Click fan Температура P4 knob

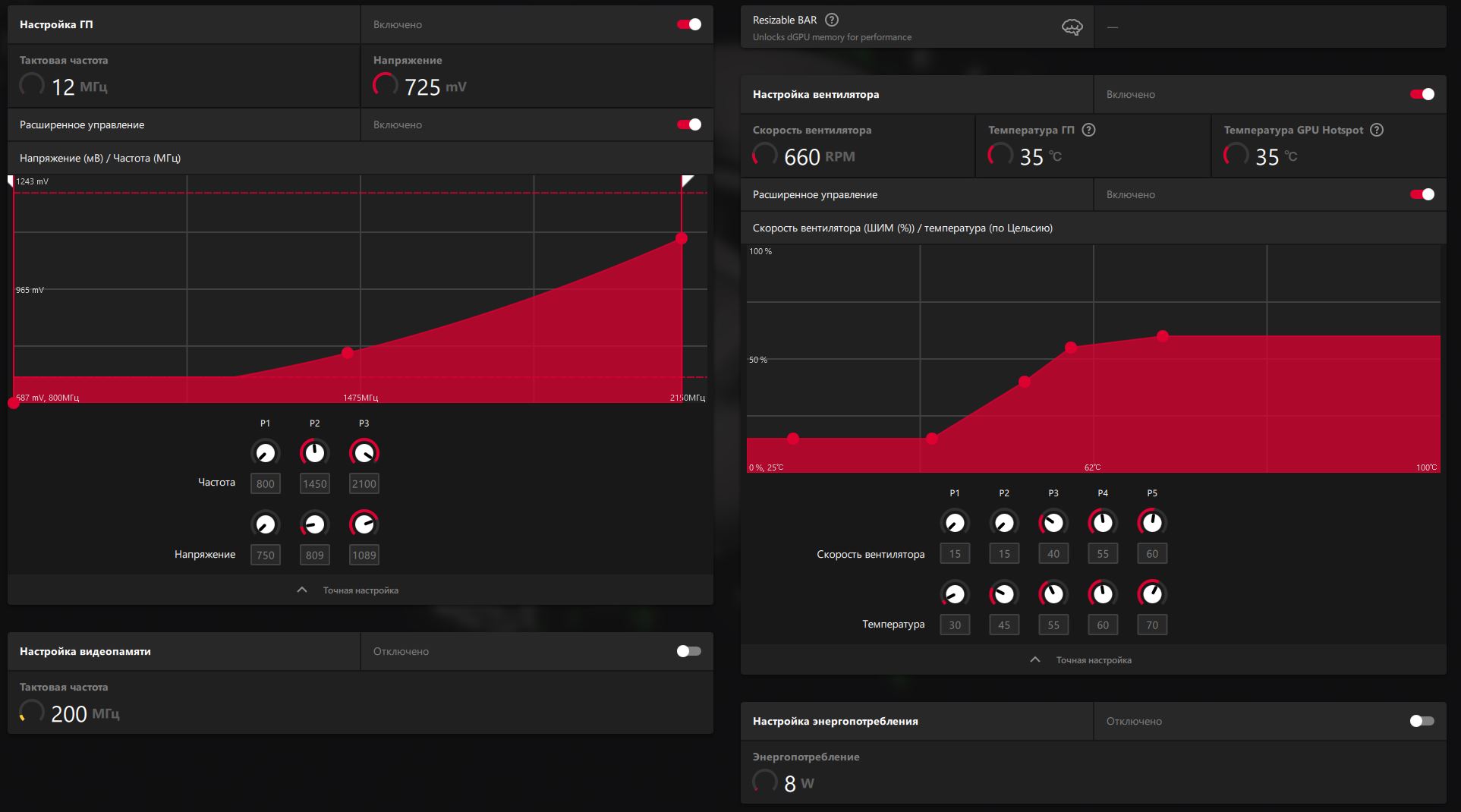coord(1103,593)
